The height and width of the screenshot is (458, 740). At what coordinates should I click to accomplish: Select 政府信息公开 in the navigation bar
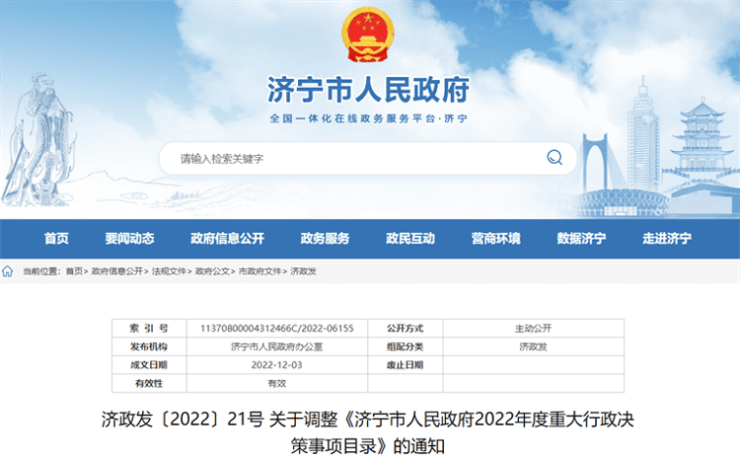(x=227, y=239)
